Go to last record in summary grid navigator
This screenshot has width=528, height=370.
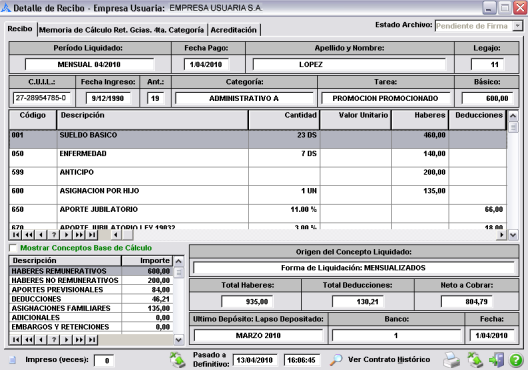[x=92, y=339]
